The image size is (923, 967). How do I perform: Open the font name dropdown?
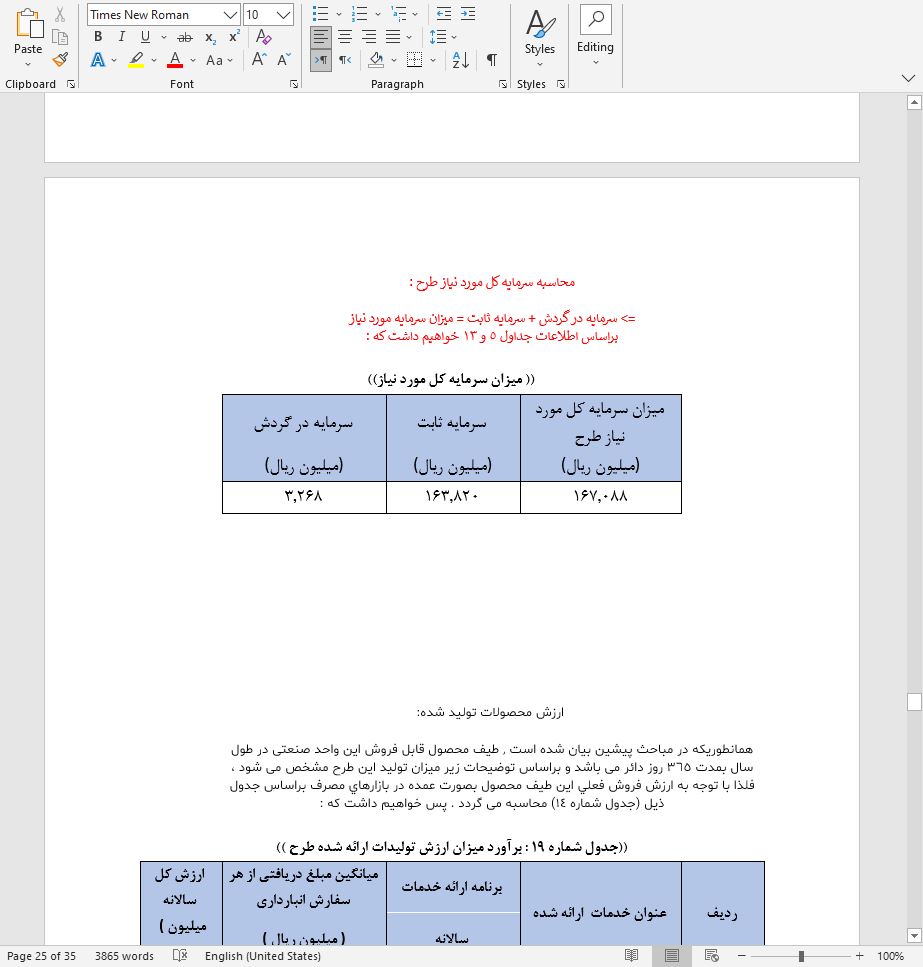pos(229,14)
